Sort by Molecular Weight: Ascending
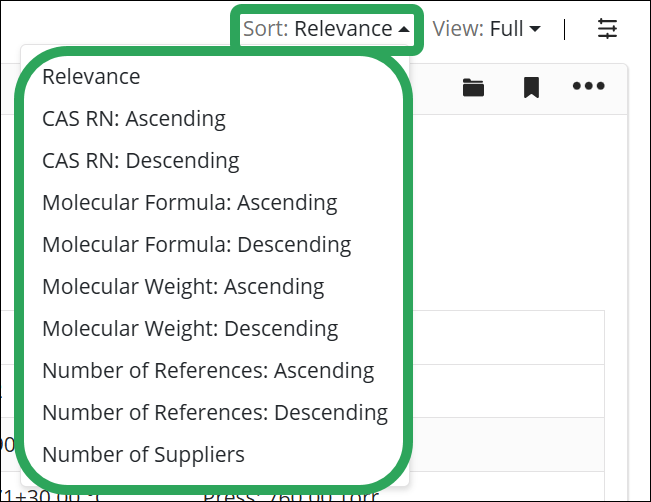The height and width of the screenshot is (502, 651). [x=183, y=287]
